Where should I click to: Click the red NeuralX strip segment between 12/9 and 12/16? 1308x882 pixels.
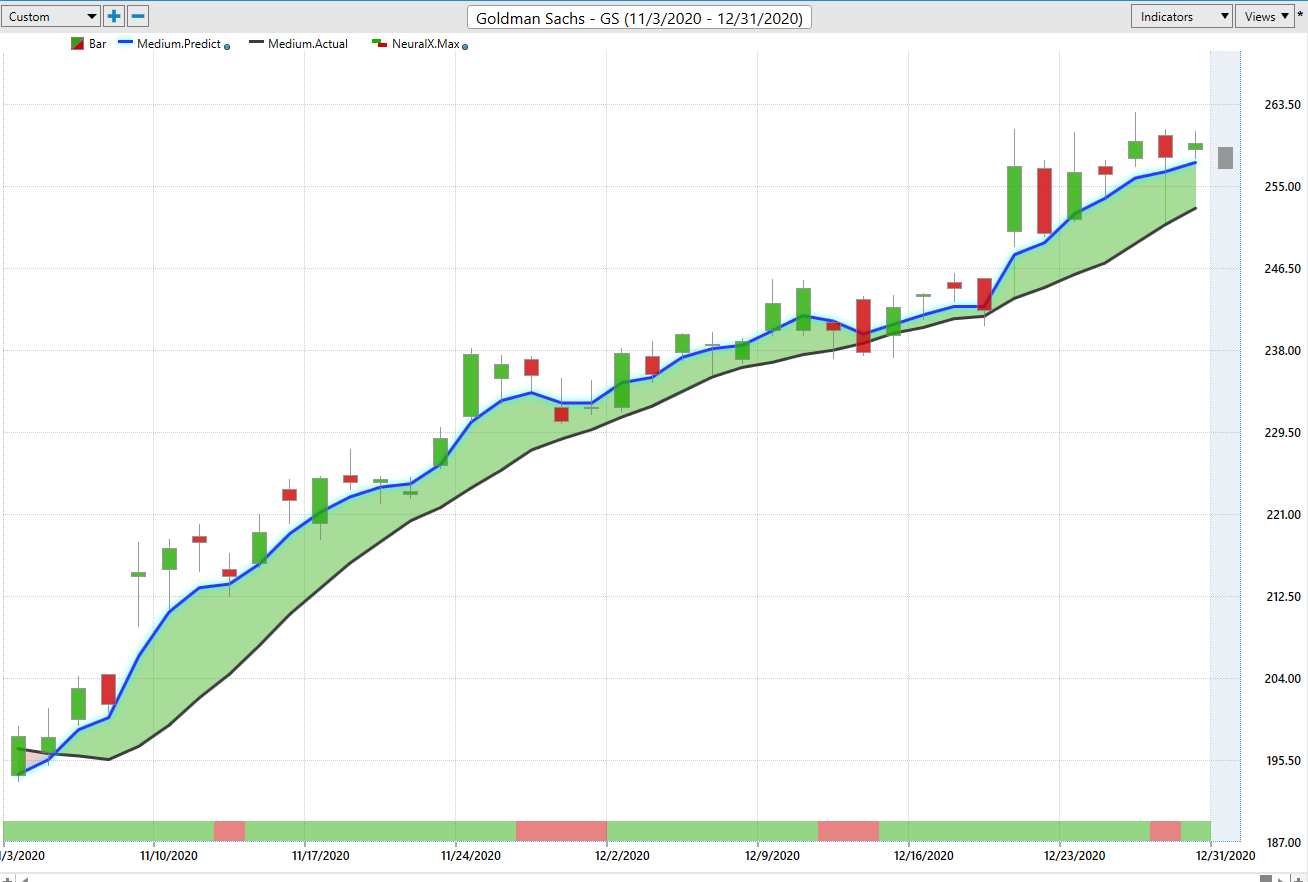848,831
